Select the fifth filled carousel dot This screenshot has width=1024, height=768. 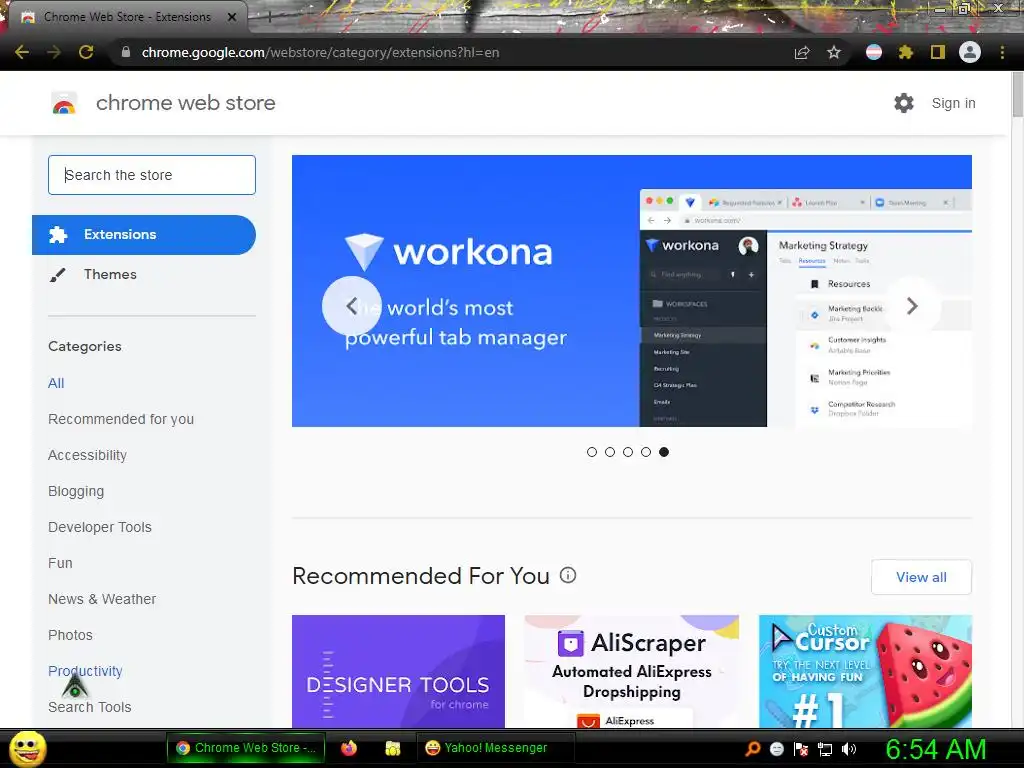coord(664,452)
